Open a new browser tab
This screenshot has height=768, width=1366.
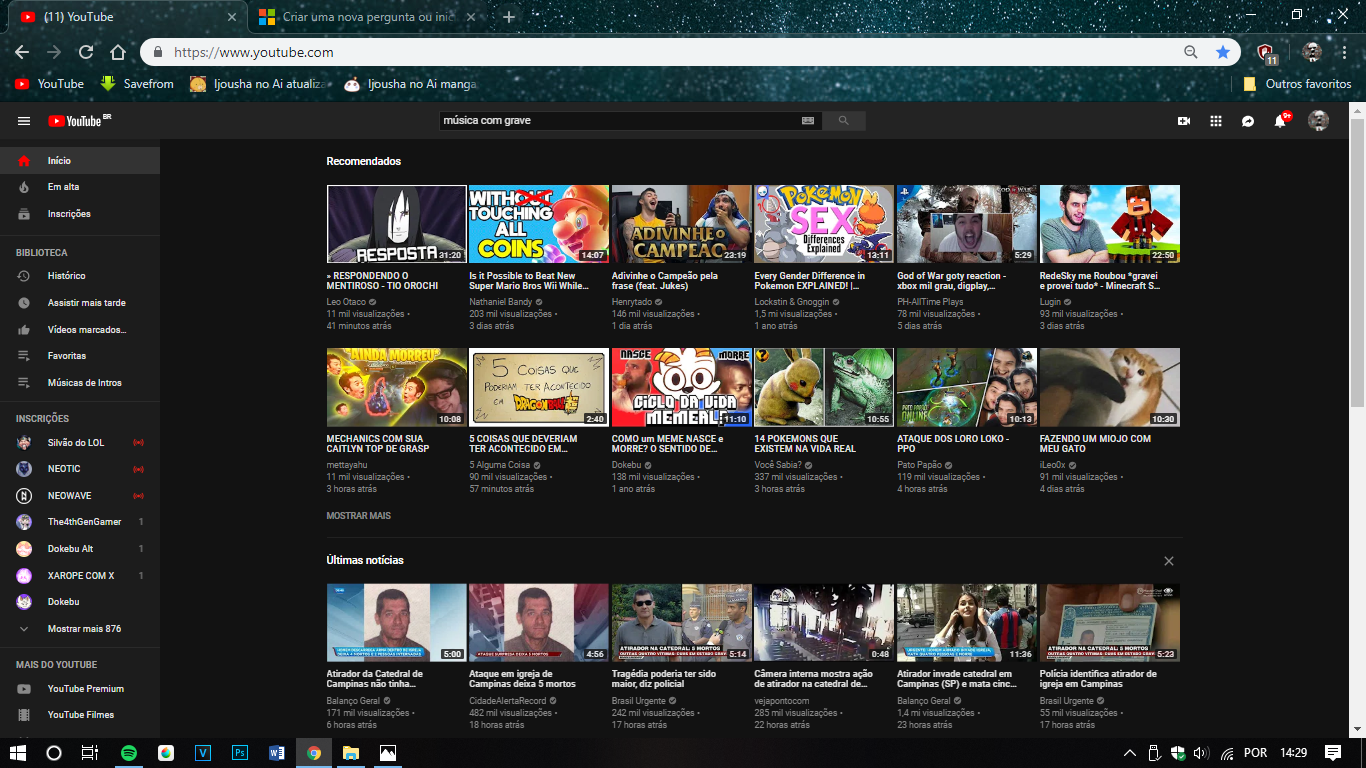[509, 17]
